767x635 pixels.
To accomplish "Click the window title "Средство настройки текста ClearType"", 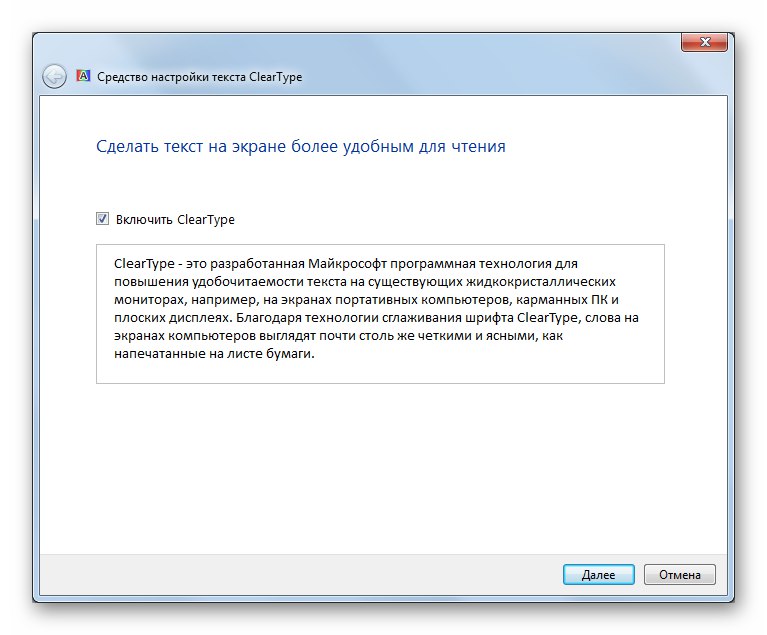I will [200, 77].
